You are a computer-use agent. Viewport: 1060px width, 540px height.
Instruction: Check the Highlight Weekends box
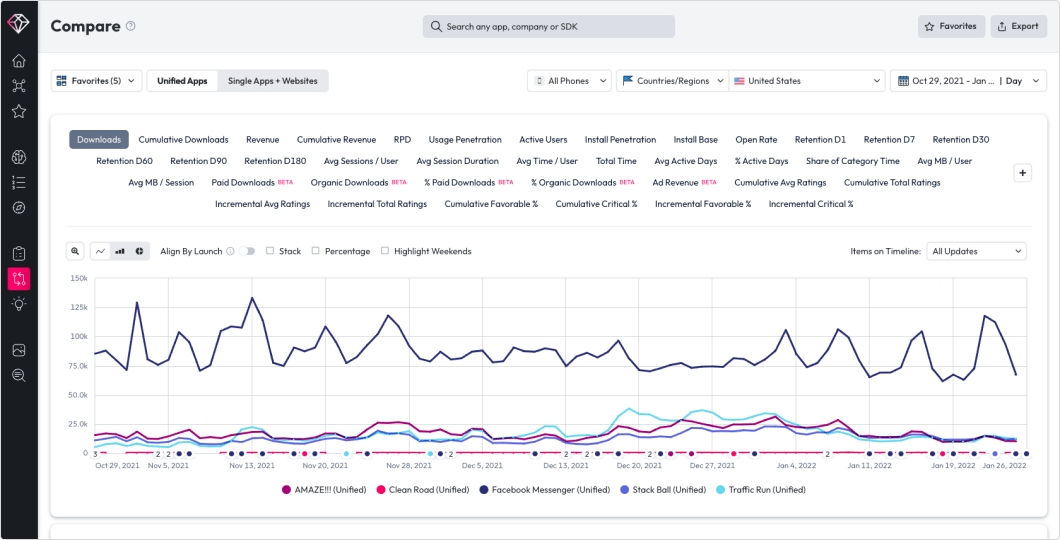point(385,251)
